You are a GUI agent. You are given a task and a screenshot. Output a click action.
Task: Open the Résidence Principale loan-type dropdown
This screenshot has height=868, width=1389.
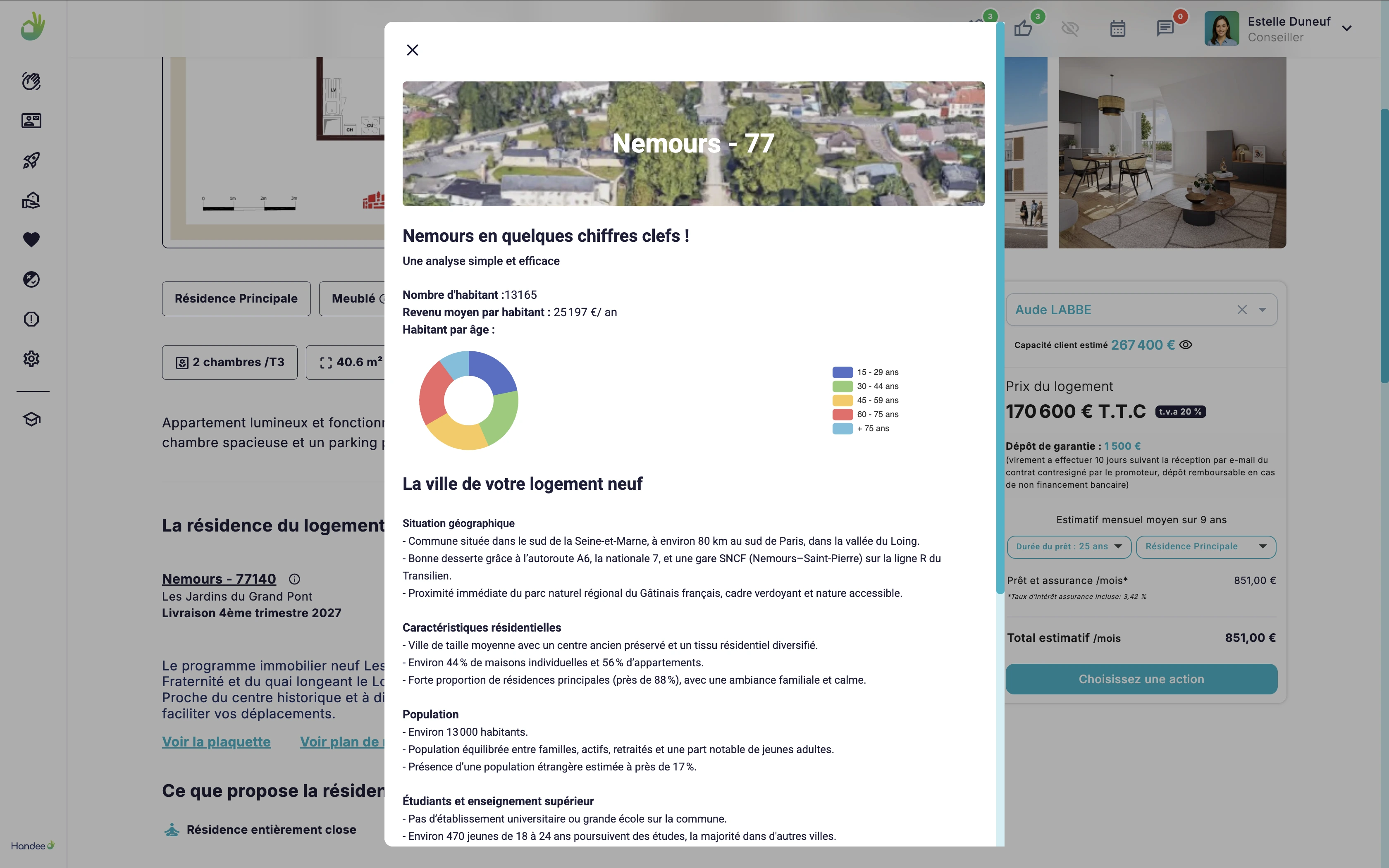pos(1205,546)
